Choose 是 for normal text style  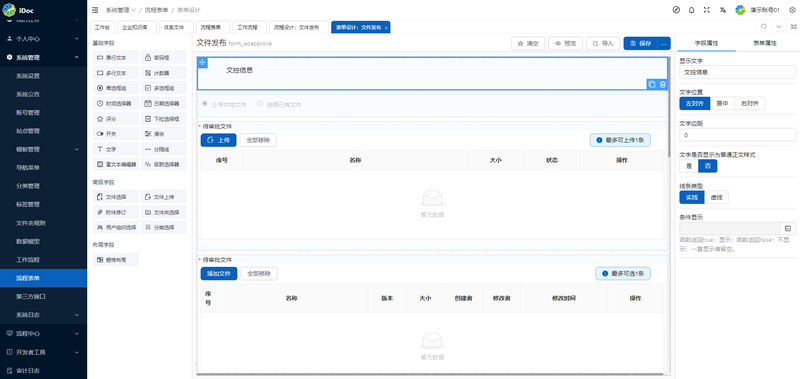[x=689, y=166]
